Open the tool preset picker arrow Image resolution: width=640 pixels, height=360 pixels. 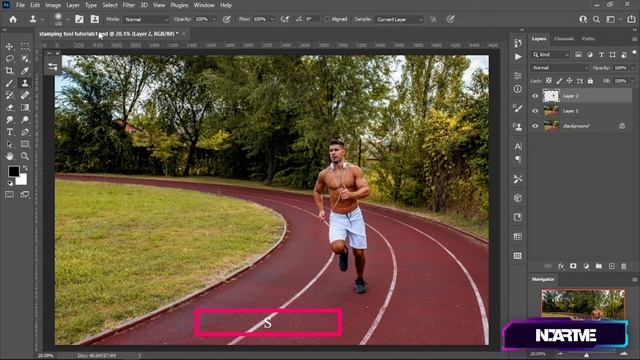pyautogui.click(x=42, y=19)
